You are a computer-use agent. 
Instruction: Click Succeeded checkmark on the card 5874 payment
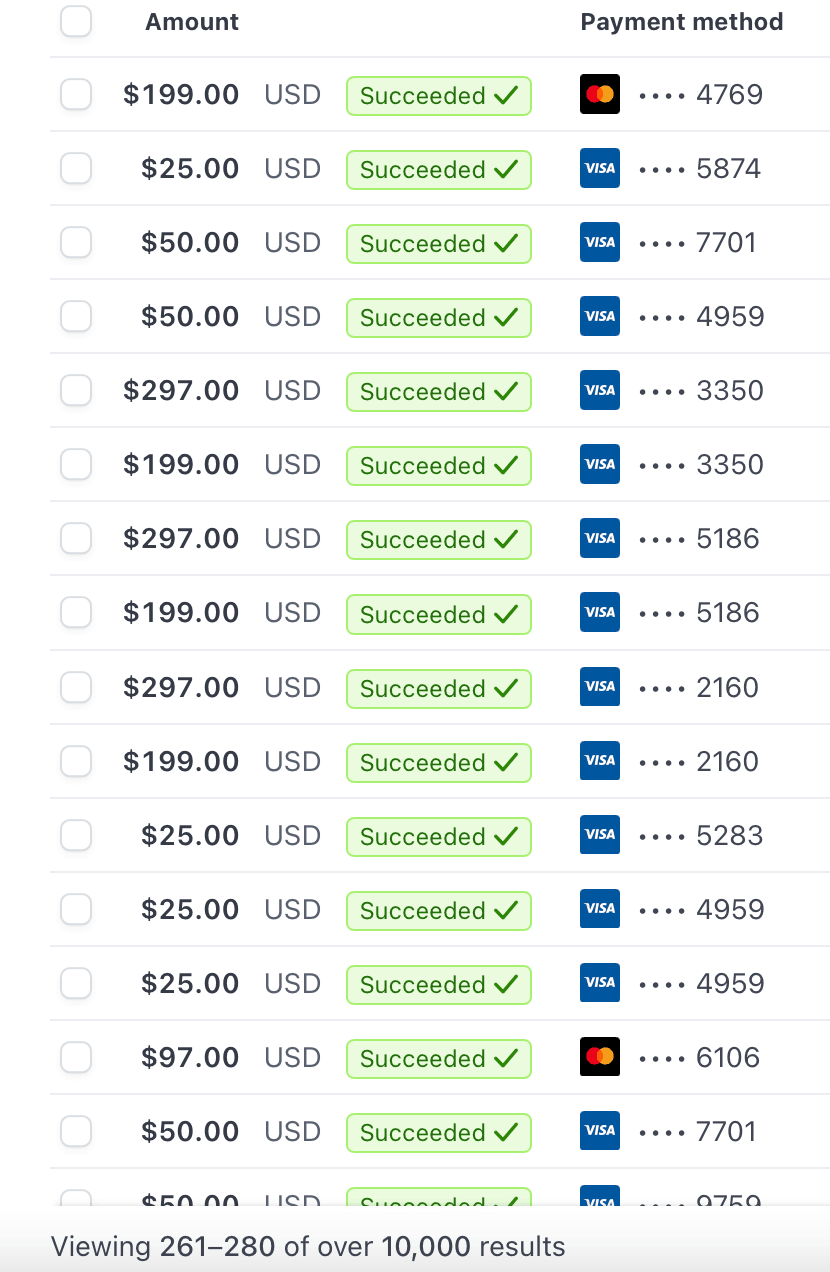506,170
